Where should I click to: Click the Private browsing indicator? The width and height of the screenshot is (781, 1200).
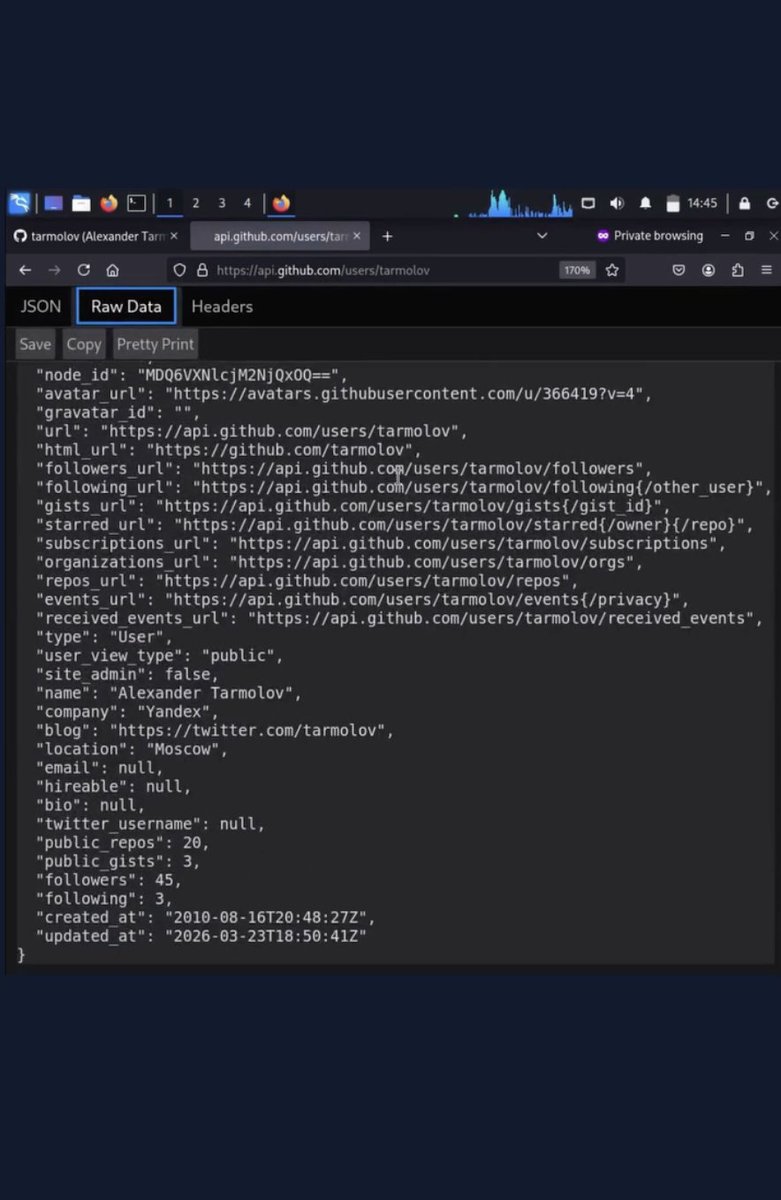[650, 236]
